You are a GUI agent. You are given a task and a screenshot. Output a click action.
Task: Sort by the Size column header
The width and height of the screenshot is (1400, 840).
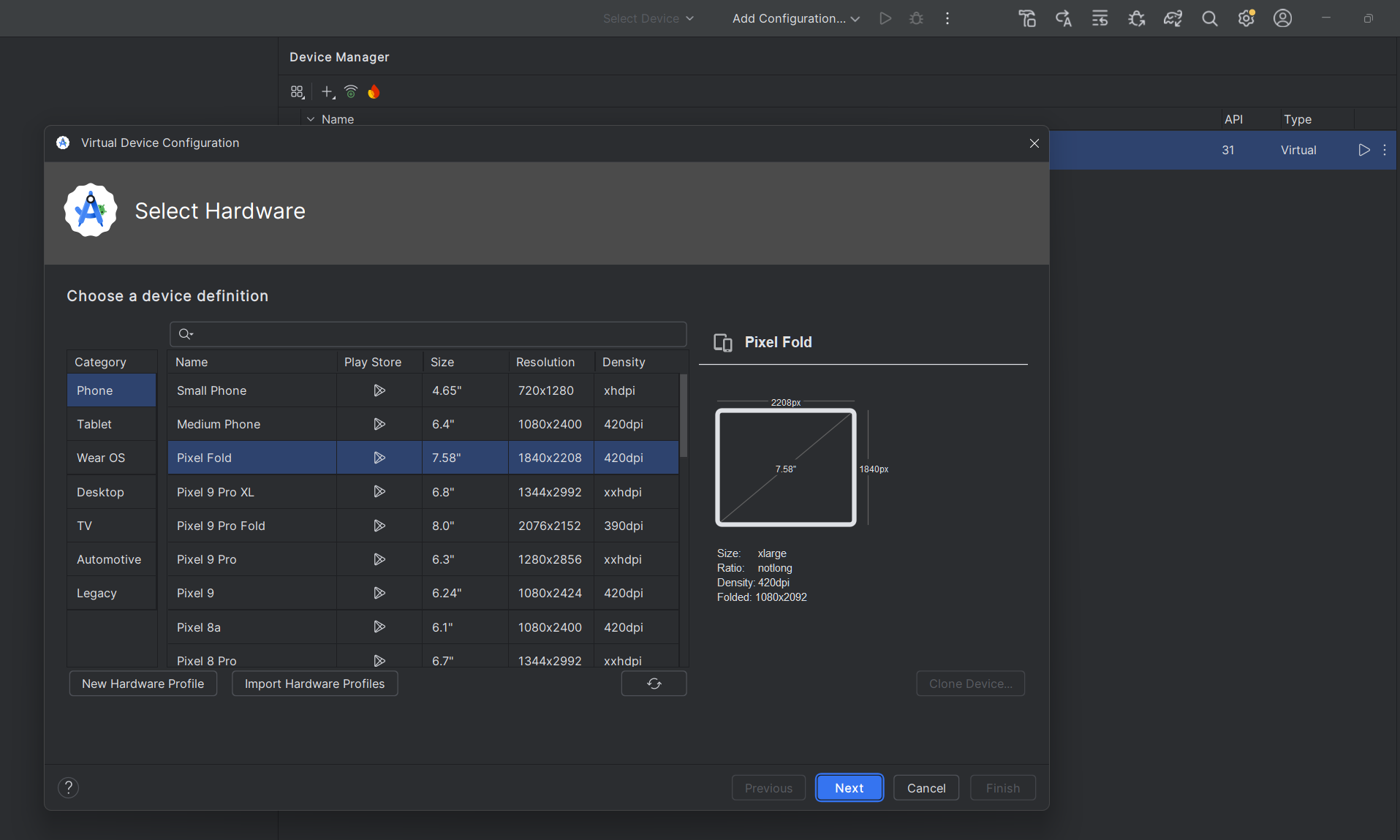465,362
